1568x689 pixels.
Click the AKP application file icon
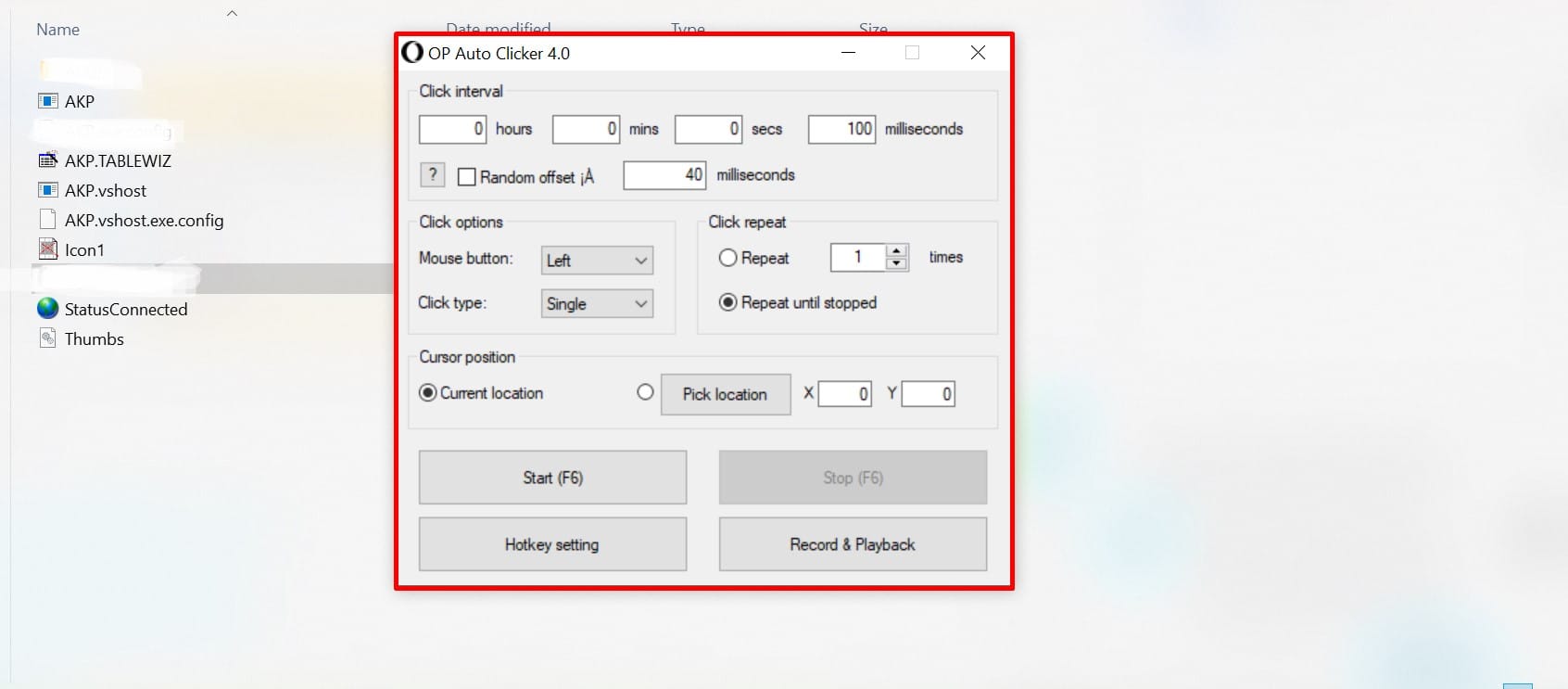[47, 101]
